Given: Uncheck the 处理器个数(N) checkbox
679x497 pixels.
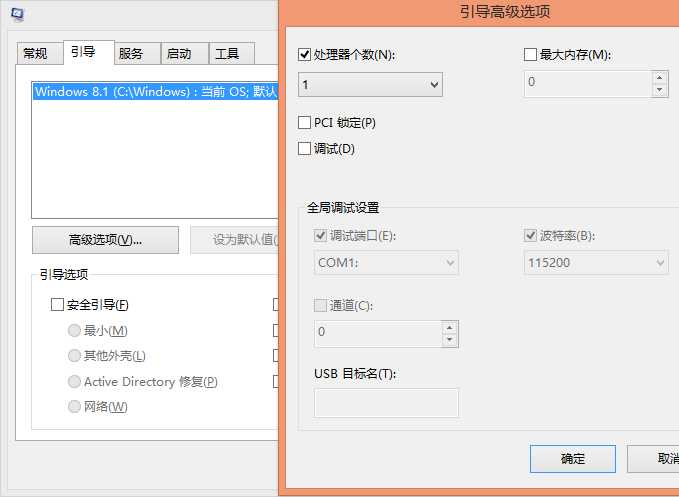Looking at the screenshot, I should click(304, 55).
